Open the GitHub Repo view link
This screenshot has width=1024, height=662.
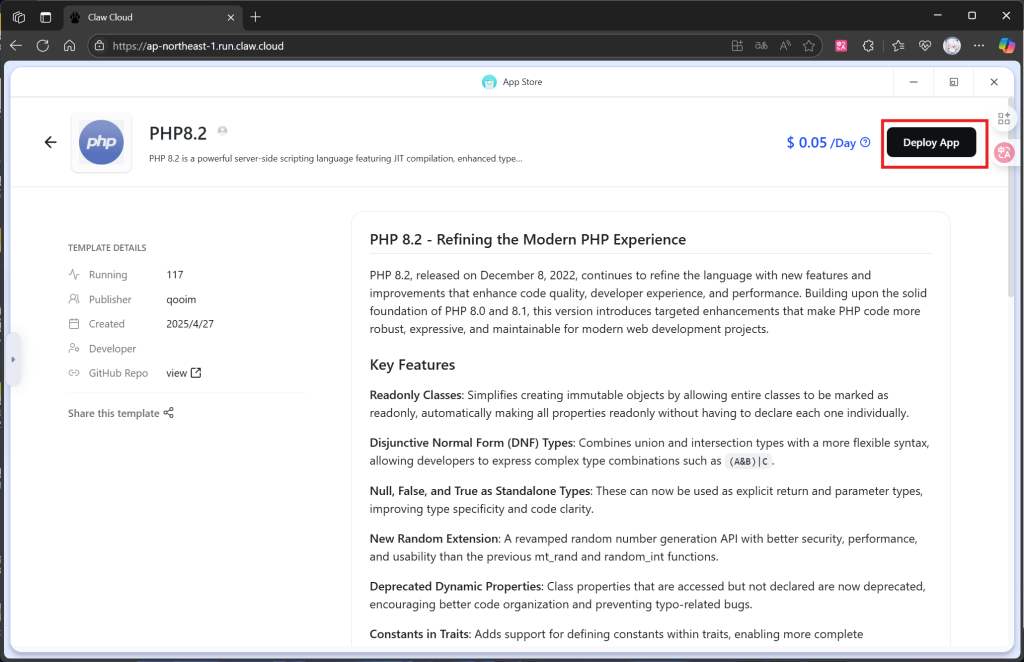pos(184,373)
